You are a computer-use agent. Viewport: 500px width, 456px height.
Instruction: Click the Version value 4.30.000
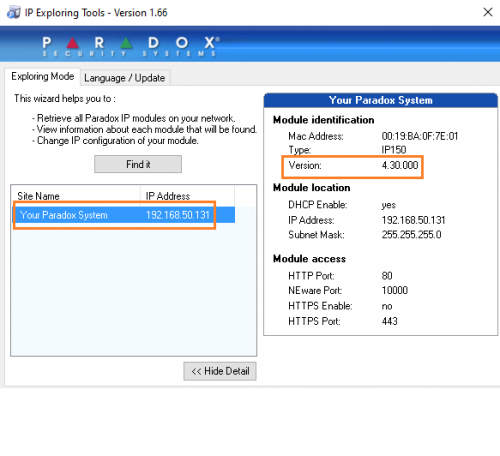(x=400, y=165)
